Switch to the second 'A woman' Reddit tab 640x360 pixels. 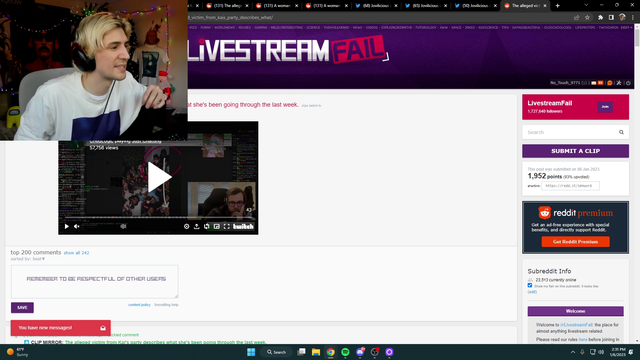point(327,6)
